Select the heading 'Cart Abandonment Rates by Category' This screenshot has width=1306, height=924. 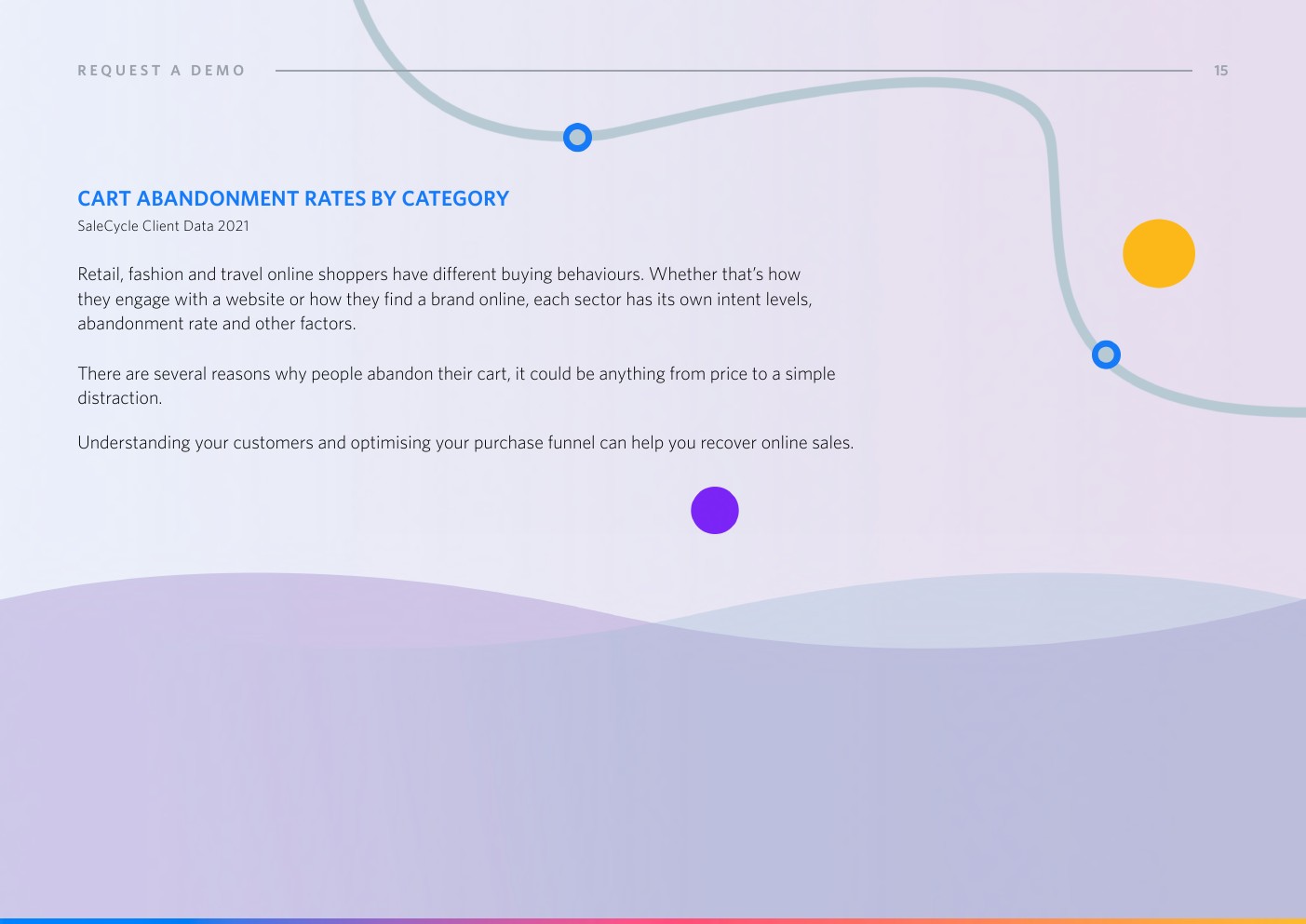pos(293,198)
